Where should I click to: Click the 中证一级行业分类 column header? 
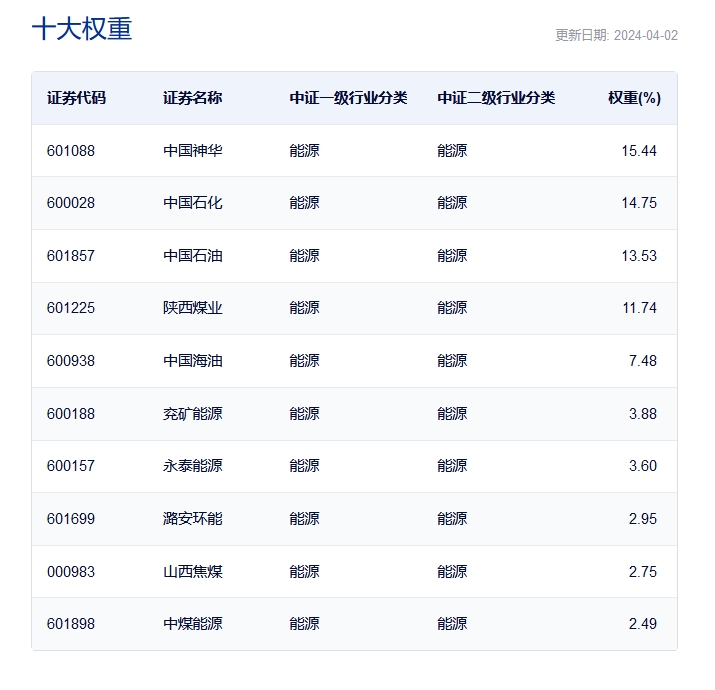pyautogui.click(x=348, y=98)
